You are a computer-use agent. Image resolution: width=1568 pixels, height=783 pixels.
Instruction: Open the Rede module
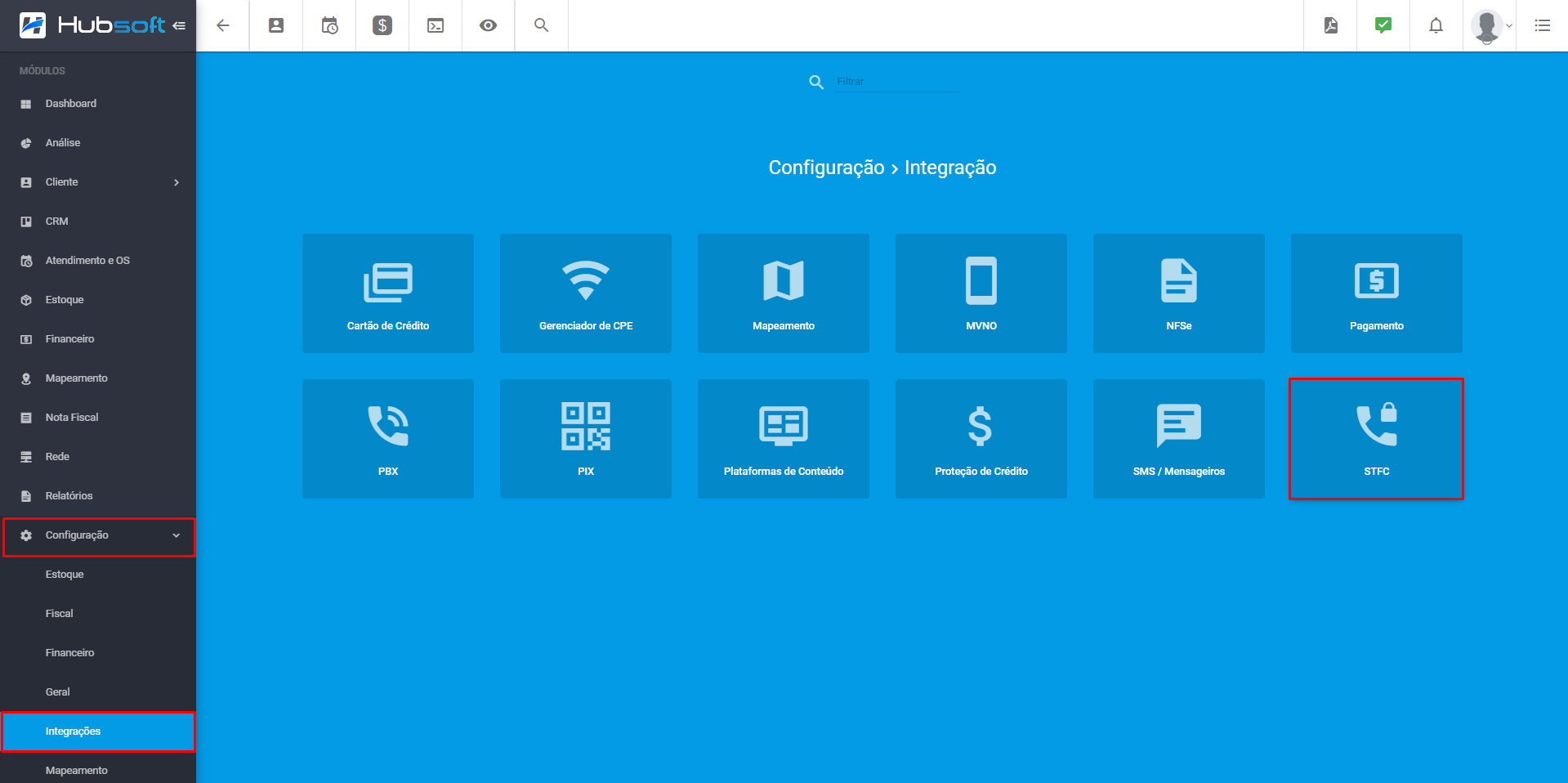pyautogui.click(x=98, y=457)
